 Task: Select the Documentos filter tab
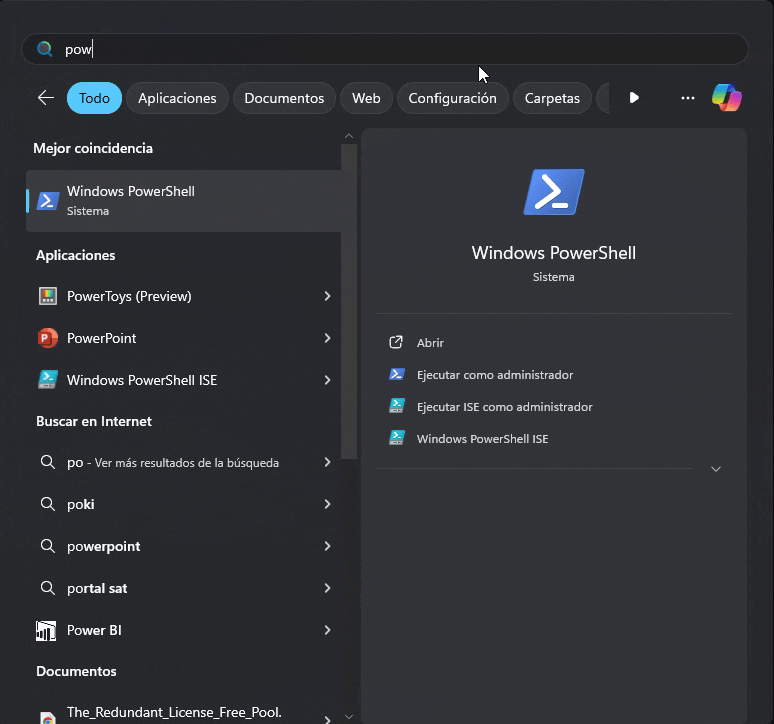[284, 98]
